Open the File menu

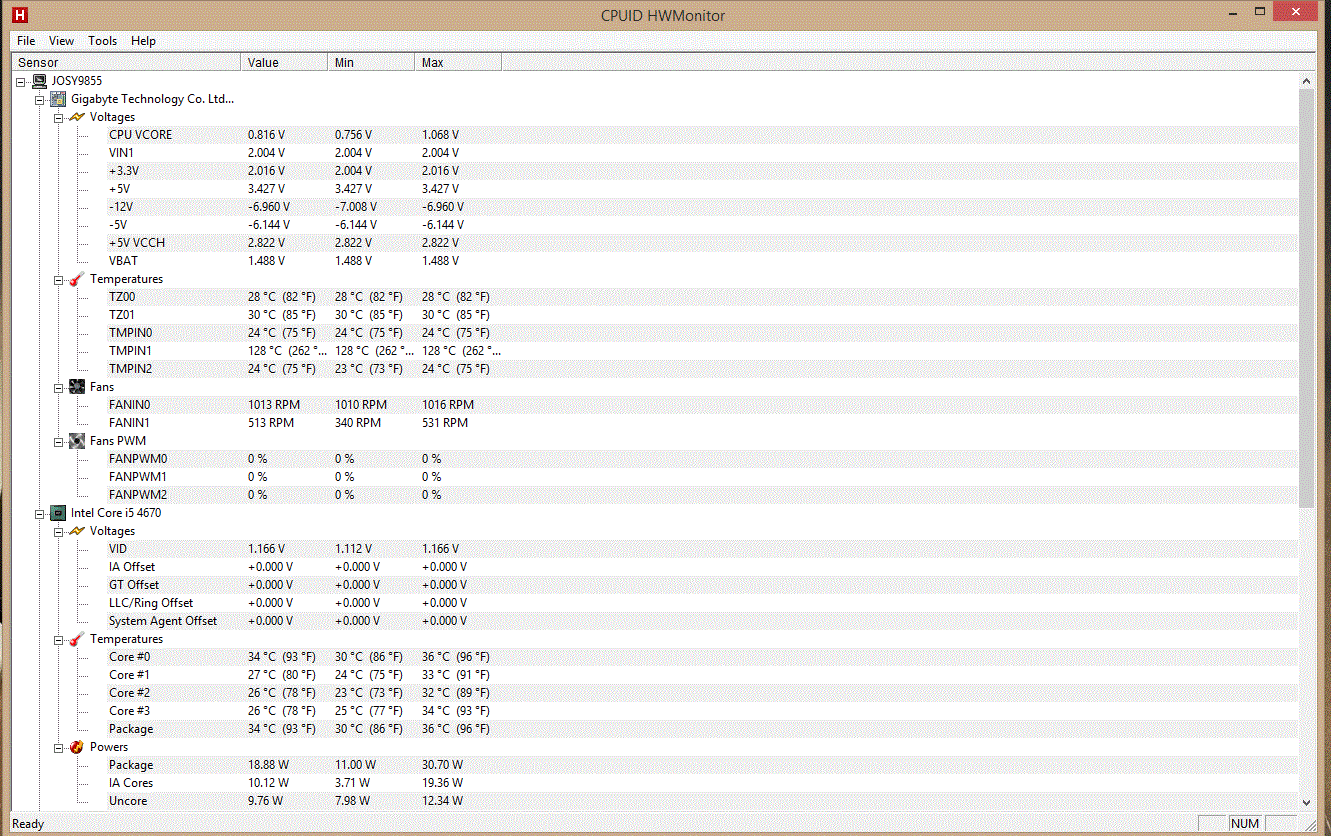(26, 41)
